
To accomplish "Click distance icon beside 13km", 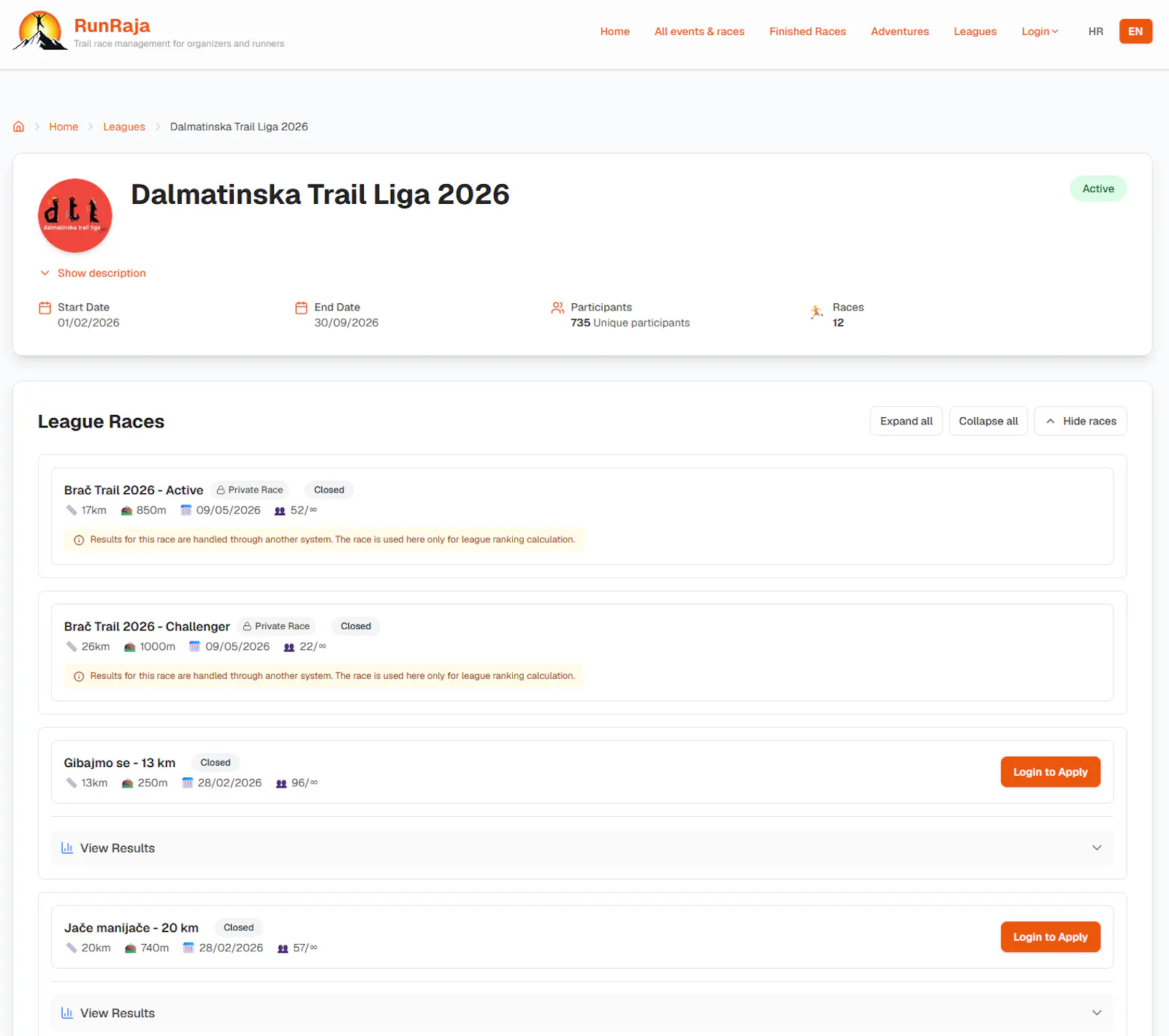I will [x=72, y=783].
